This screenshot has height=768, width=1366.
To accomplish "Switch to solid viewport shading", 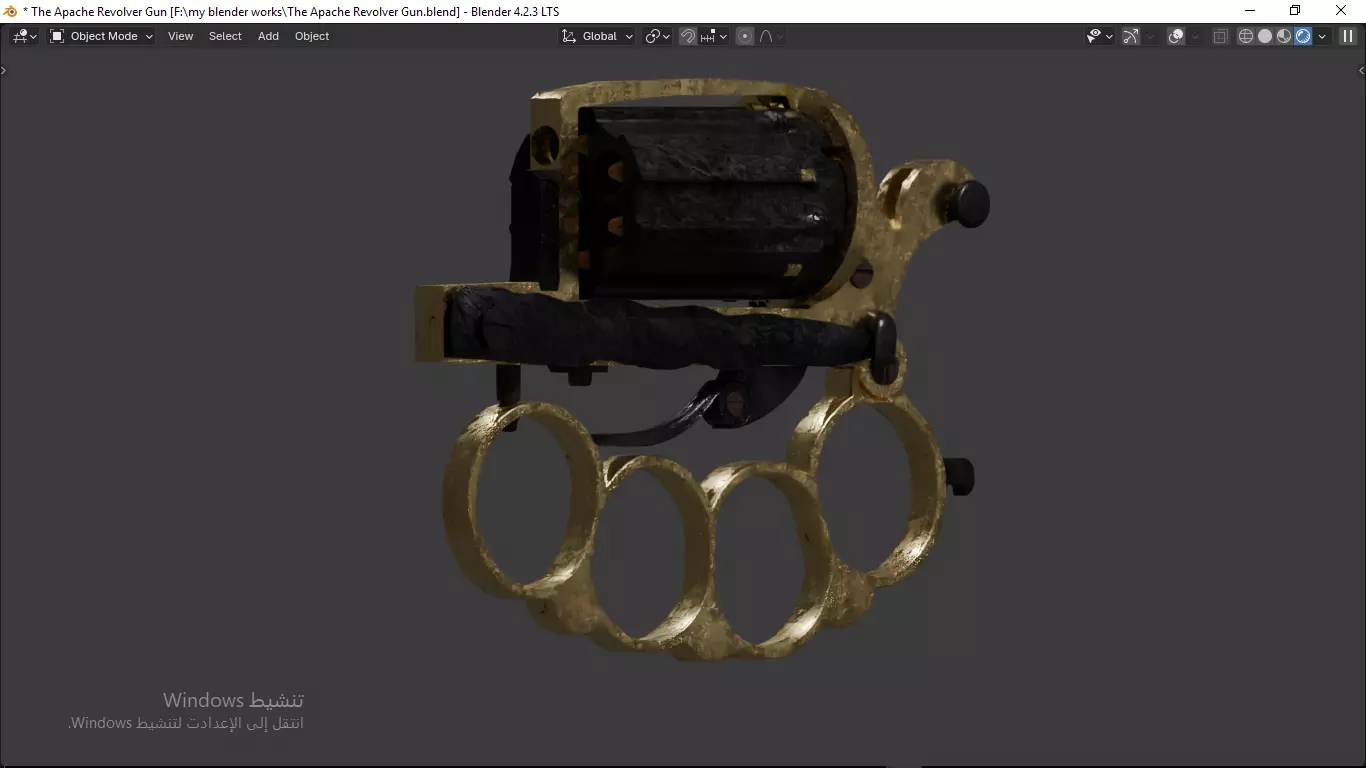I will click(x=1265, y=36).
